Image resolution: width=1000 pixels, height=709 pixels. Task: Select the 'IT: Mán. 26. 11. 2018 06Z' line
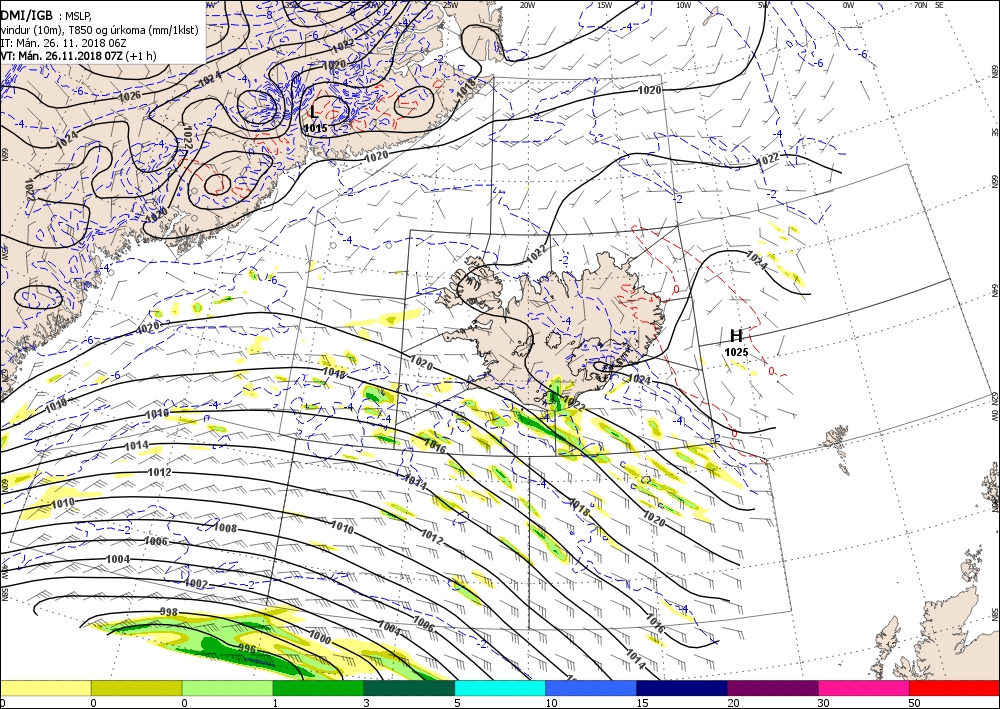(x=61, y=43)
